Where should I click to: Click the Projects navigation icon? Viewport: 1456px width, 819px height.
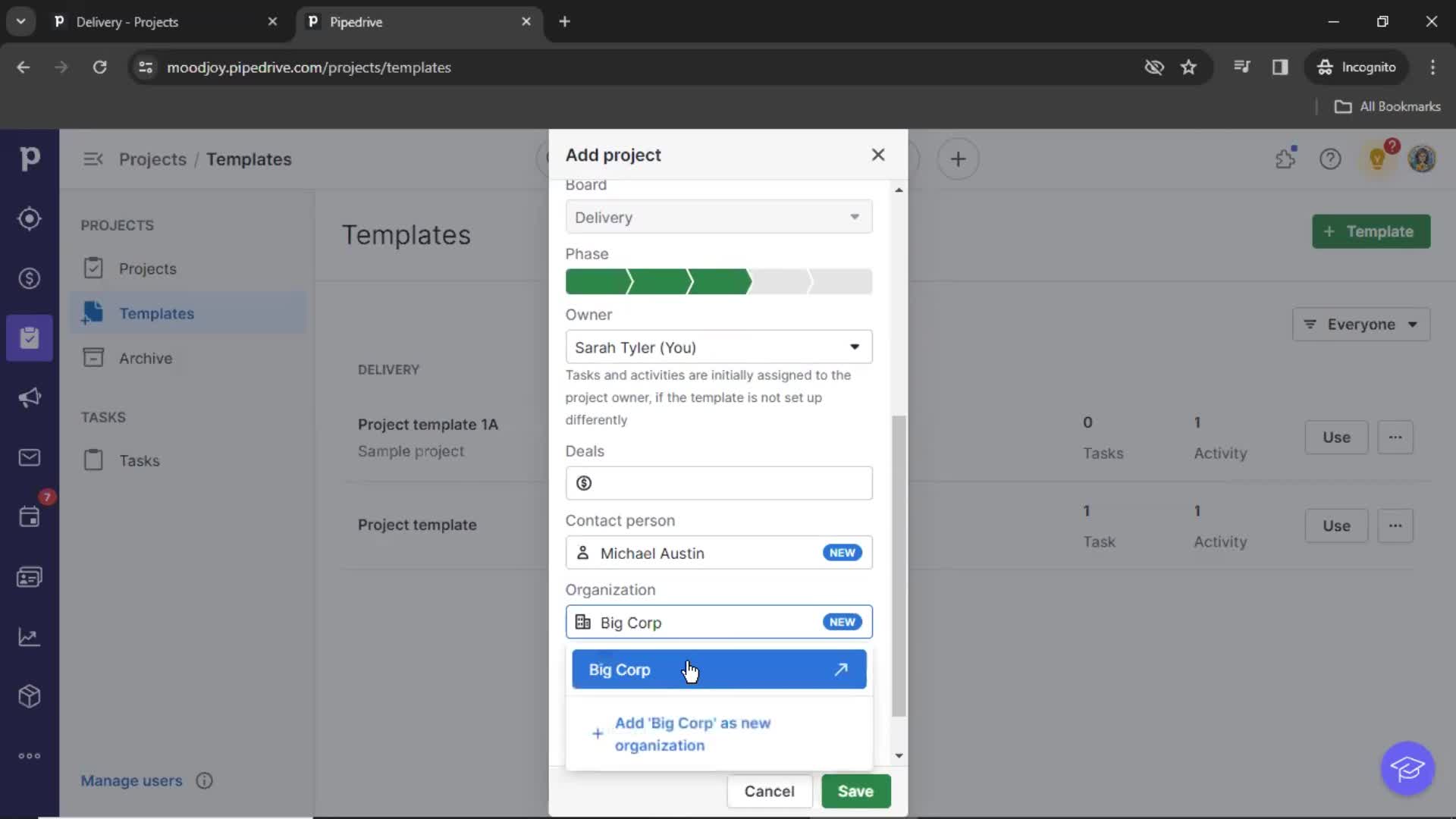click(28, 337)
